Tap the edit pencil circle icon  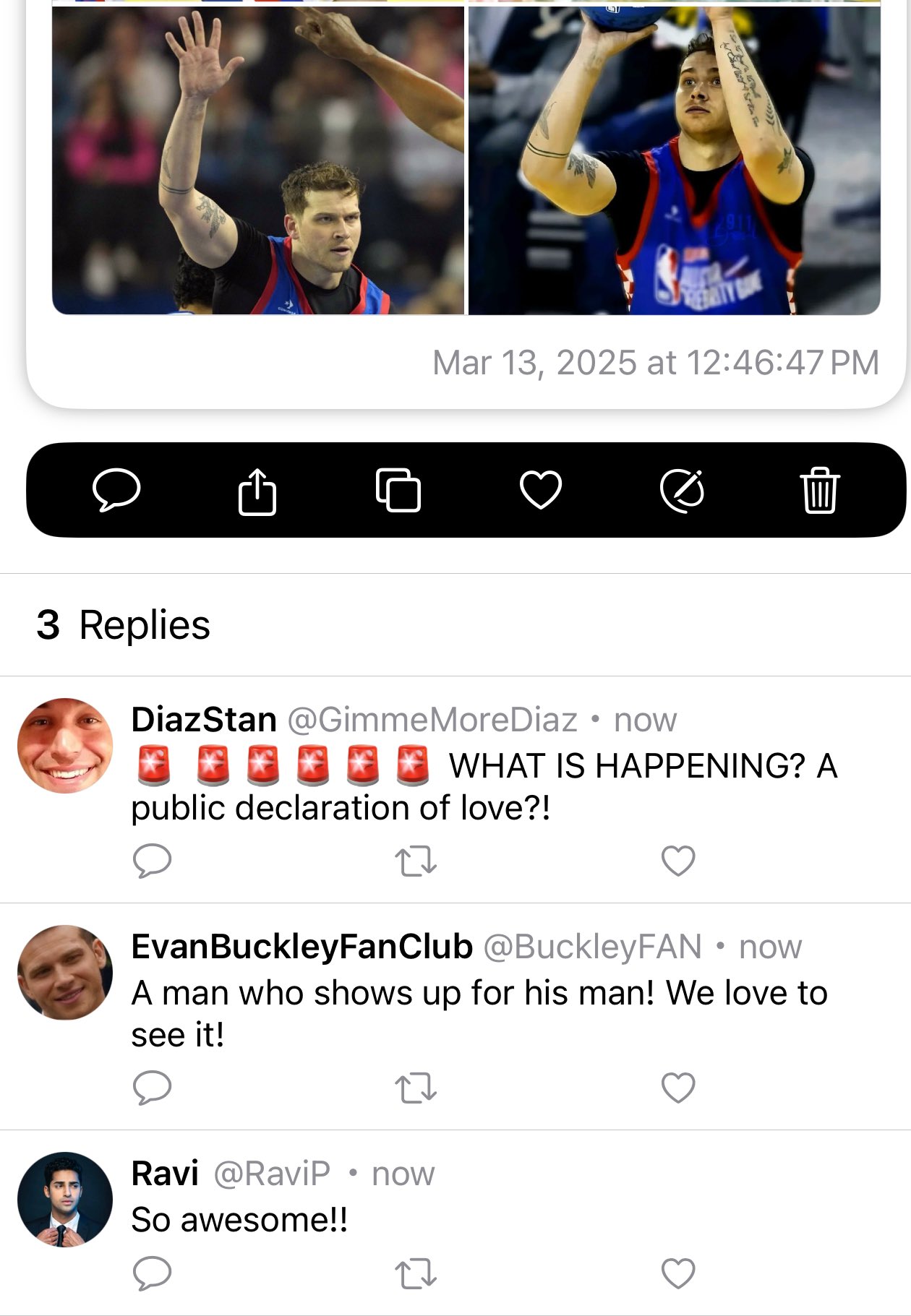(x=683, y=491)
